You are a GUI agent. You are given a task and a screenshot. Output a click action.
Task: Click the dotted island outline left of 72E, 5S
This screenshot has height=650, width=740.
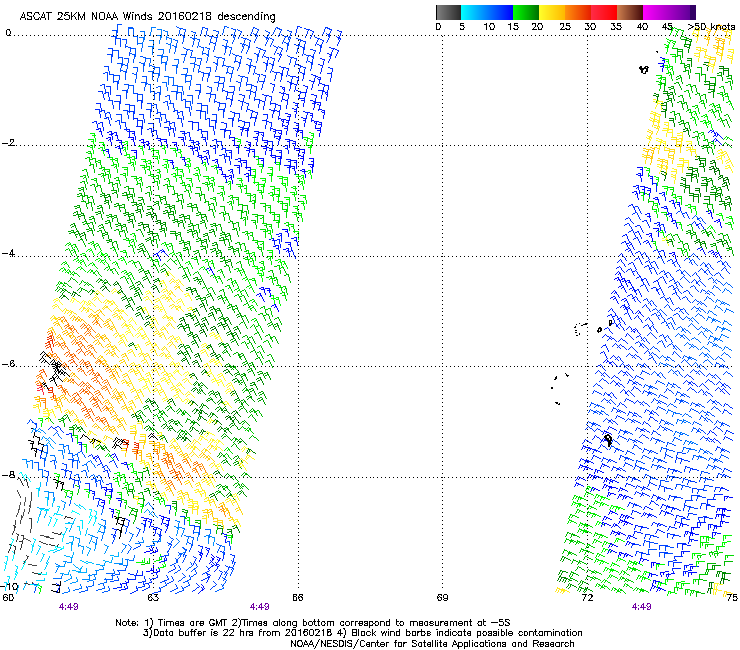click(580, 329)
